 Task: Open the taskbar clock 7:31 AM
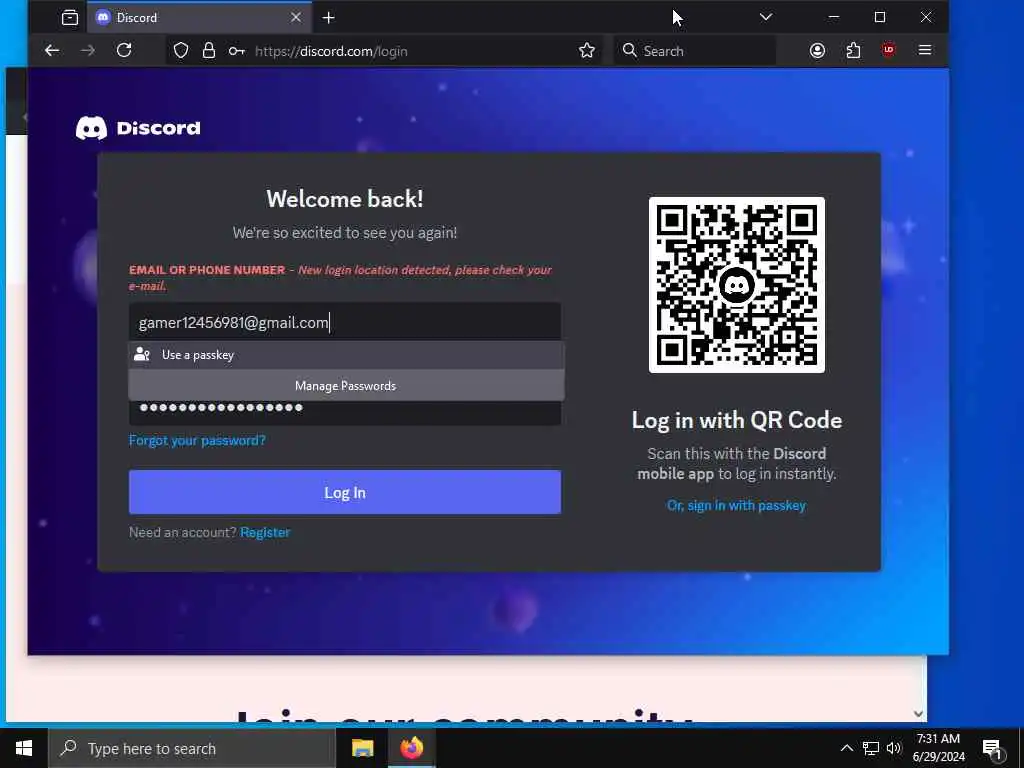tap(938, 748)
